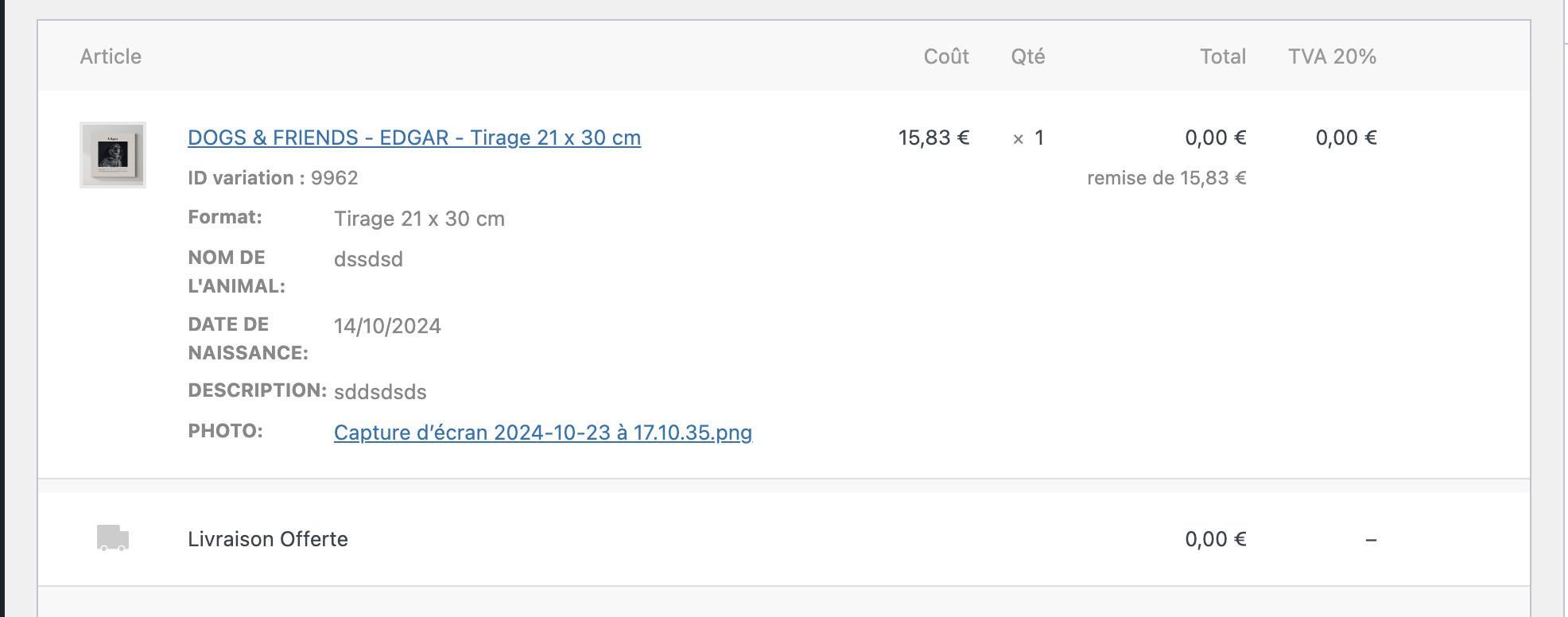Click the shipping truck icon
The width and height of the screenshot is (1568, 617).
[x=113, y=538]
